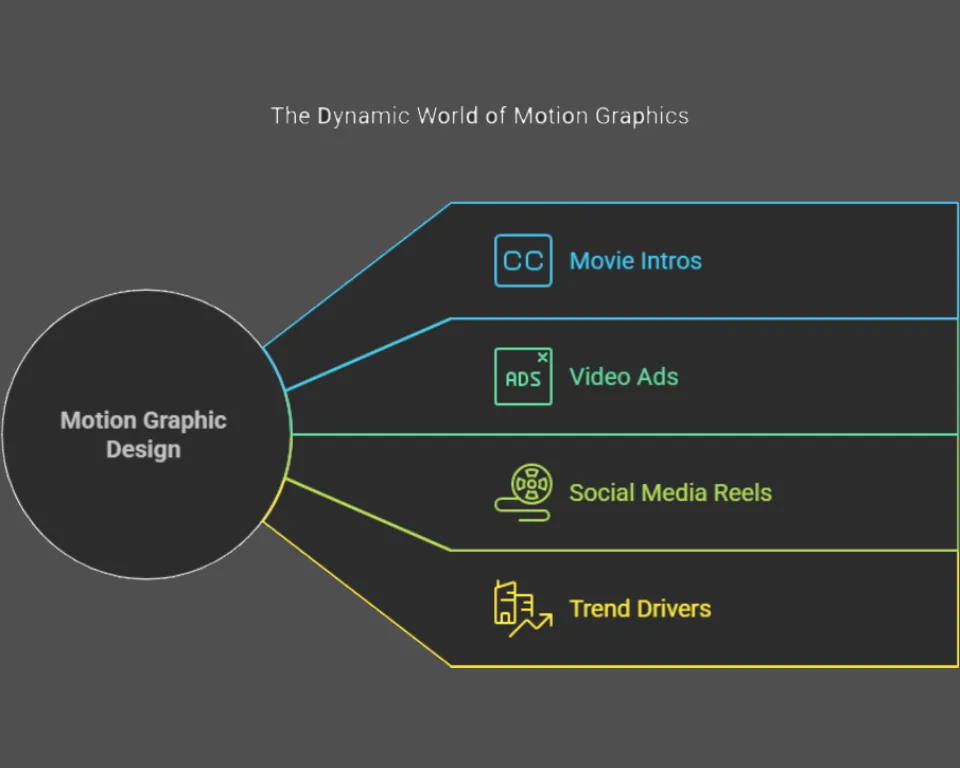The image size is (960, 768).
Task: Select the Trend Drivers label
Action: [x=640, y=609]
